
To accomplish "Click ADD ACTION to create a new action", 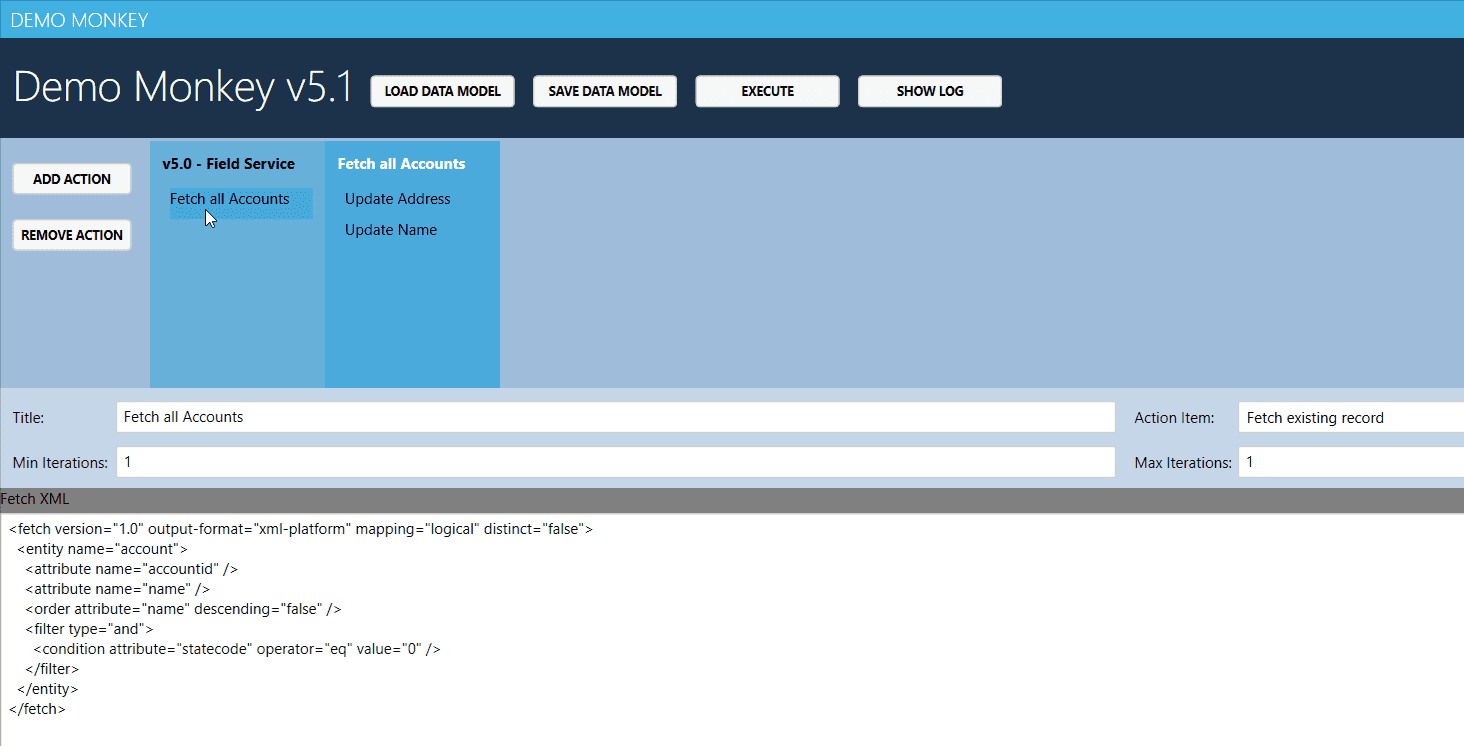I will pos(71,178).
